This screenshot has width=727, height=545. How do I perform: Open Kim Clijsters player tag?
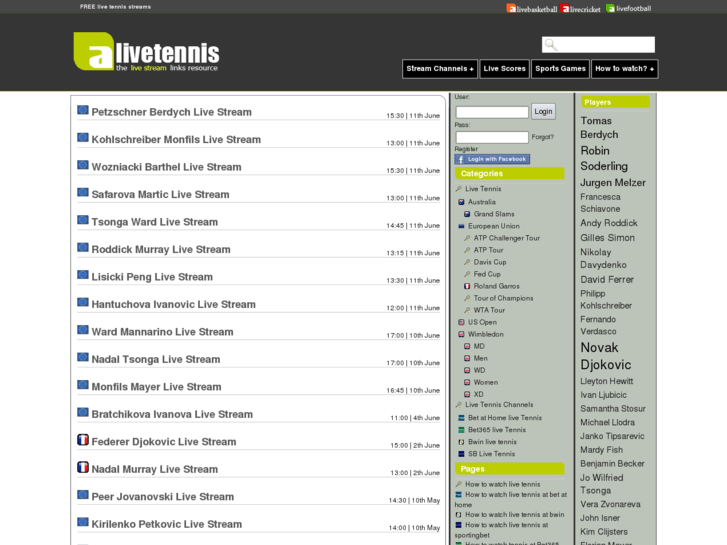tap(604, 532)
